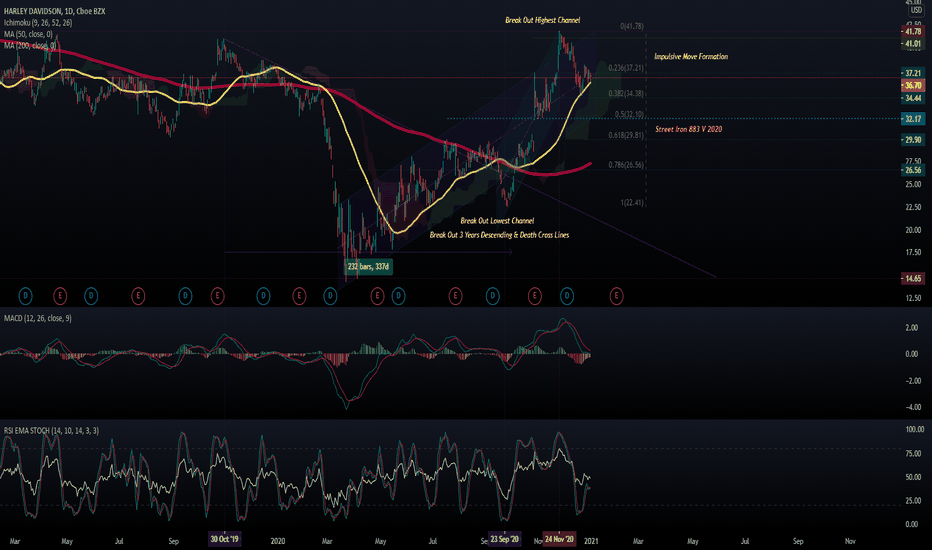Click the July 2019 earnings E marker
This screenshot has height=550, width=932.
pyautogui.click(x=138, y=296)
